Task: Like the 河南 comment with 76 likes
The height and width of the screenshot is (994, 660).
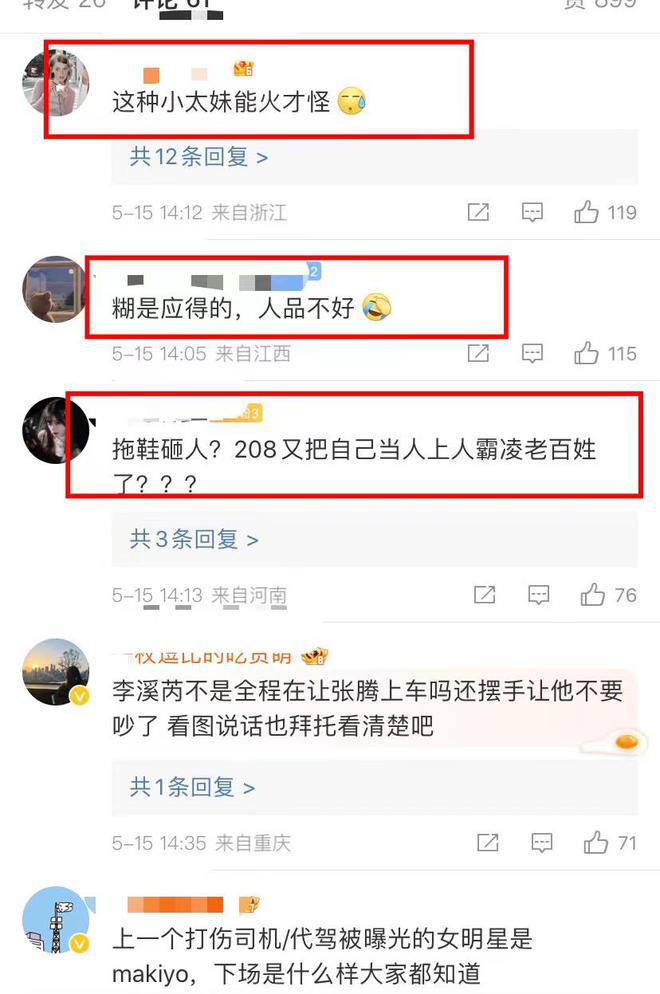Action: (x=592, y=595)
